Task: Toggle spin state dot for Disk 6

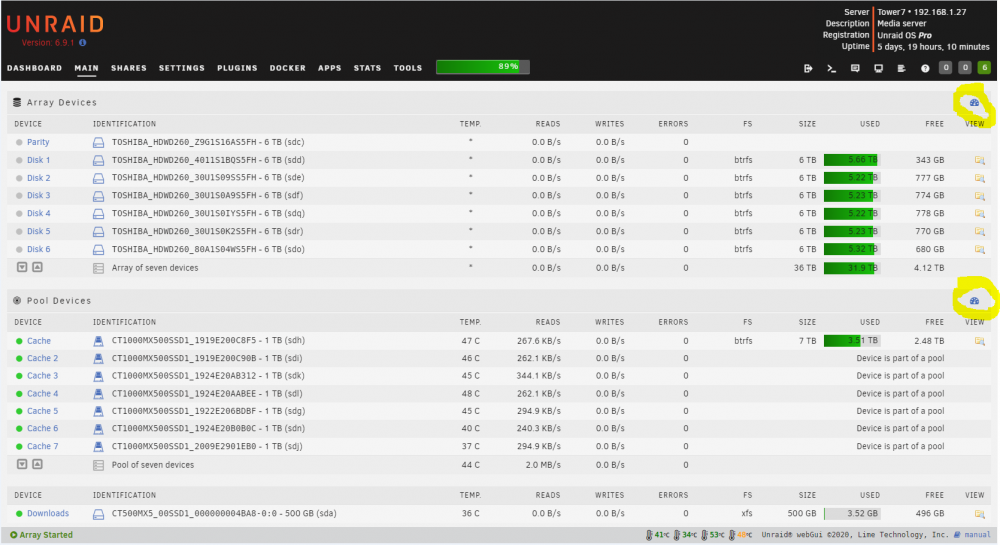Action: tap(19, 250)
